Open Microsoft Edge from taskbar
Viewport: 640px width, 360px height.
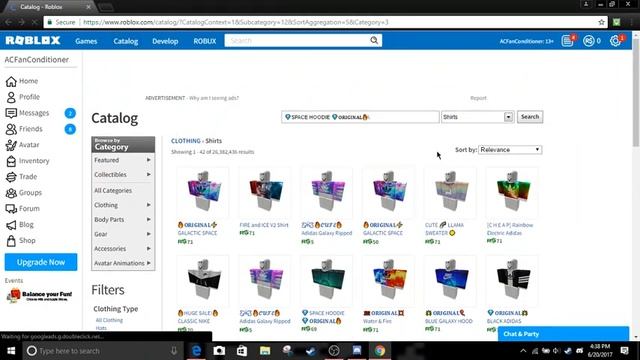[x=196, y=351]
